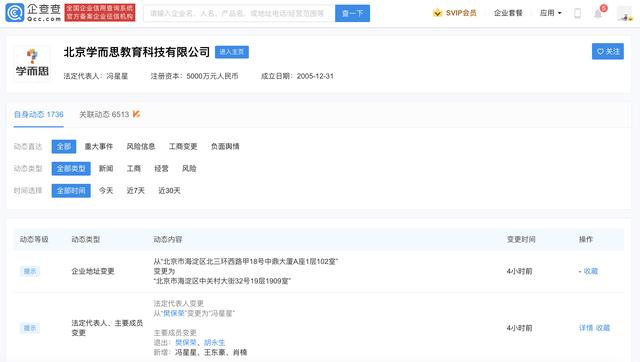This screenshot has height=362, width=640.
Task: Click the 成立日期 2005-12-31 text
Action: 298,76
